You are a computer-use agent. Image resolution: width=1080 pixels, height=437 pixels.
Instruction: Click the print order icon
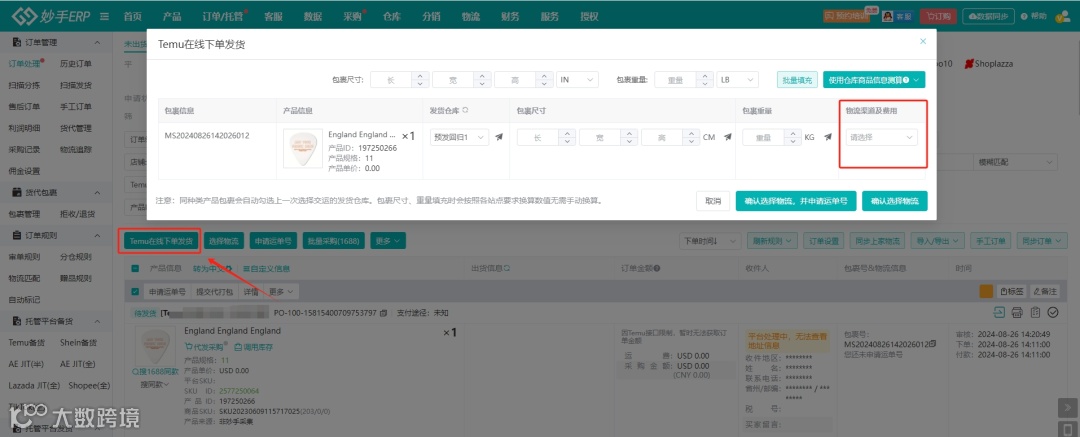tap(1017, 313)
